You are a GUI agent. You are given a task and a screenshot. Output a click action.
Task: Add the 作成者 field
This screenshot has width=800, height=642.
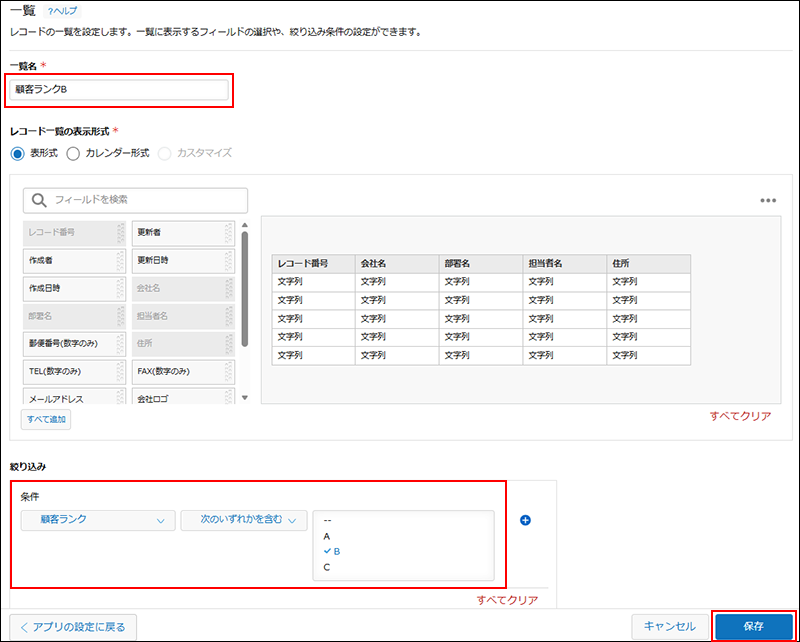74,261
